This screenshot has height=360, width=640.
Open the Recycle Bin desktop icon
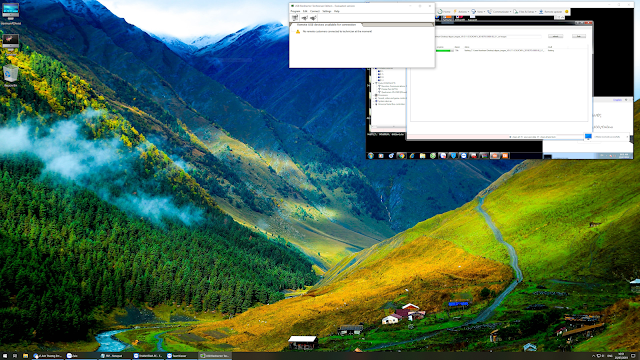coord(10,76)
